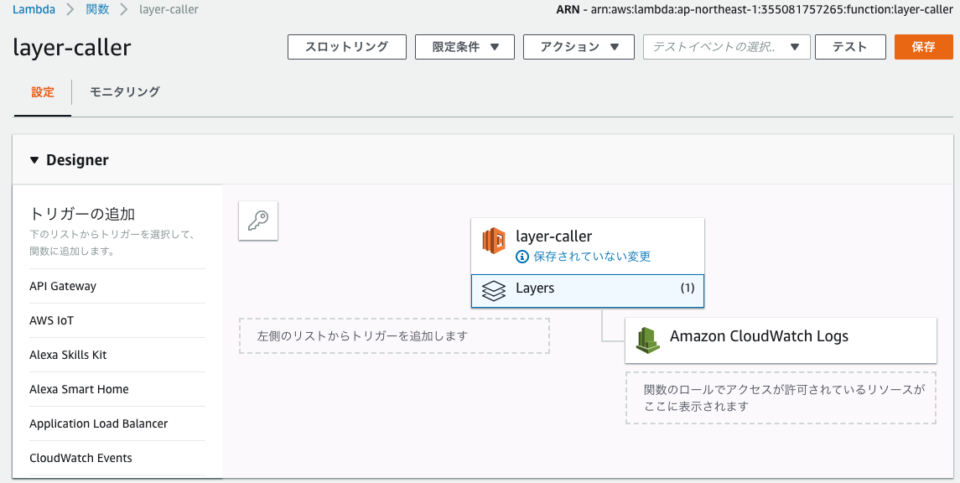Click the key permissions icon in Designer
The image size is (960, 483).
[258, 220]
